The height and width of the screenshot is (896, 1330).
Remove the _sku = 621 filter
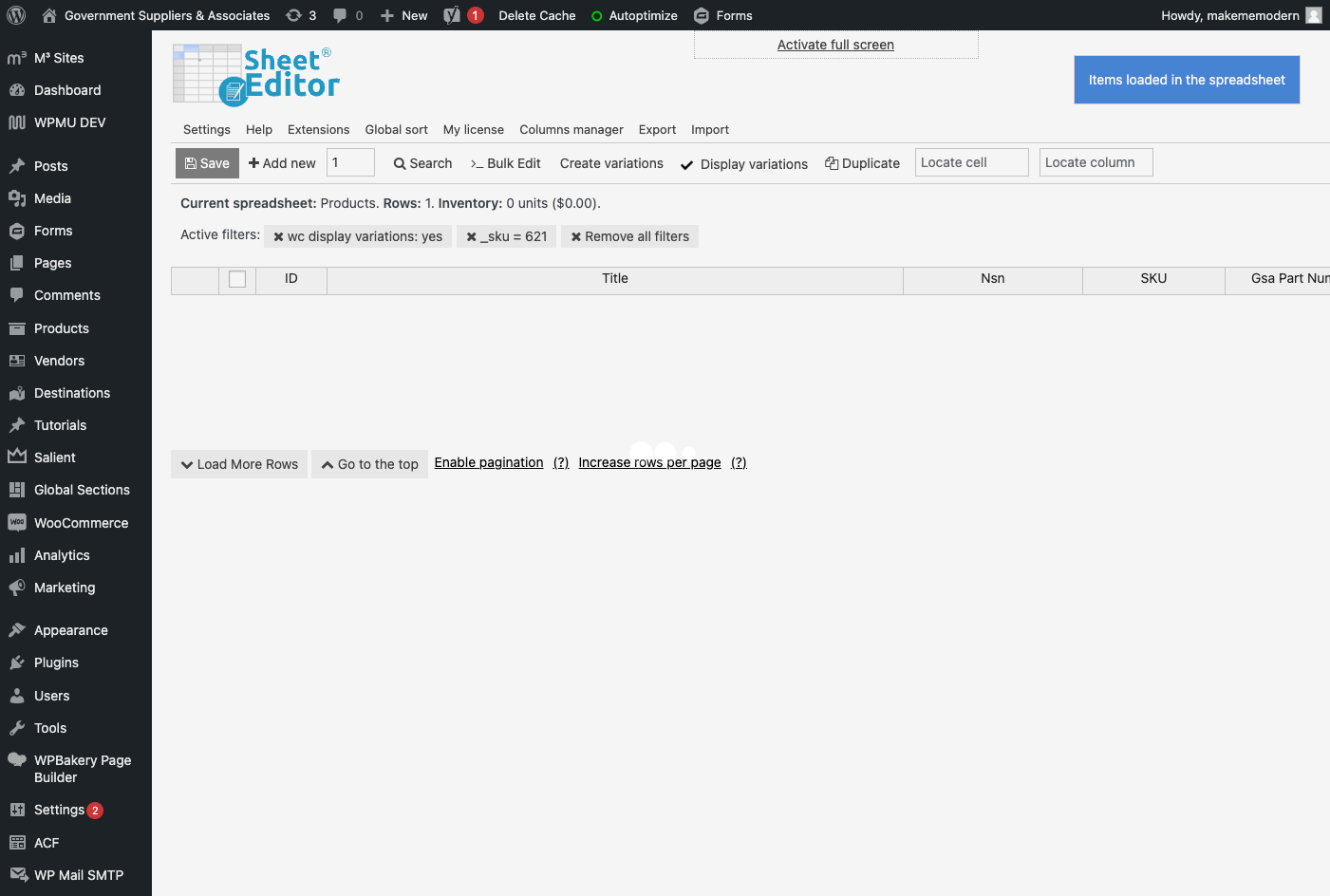[471, 237]
